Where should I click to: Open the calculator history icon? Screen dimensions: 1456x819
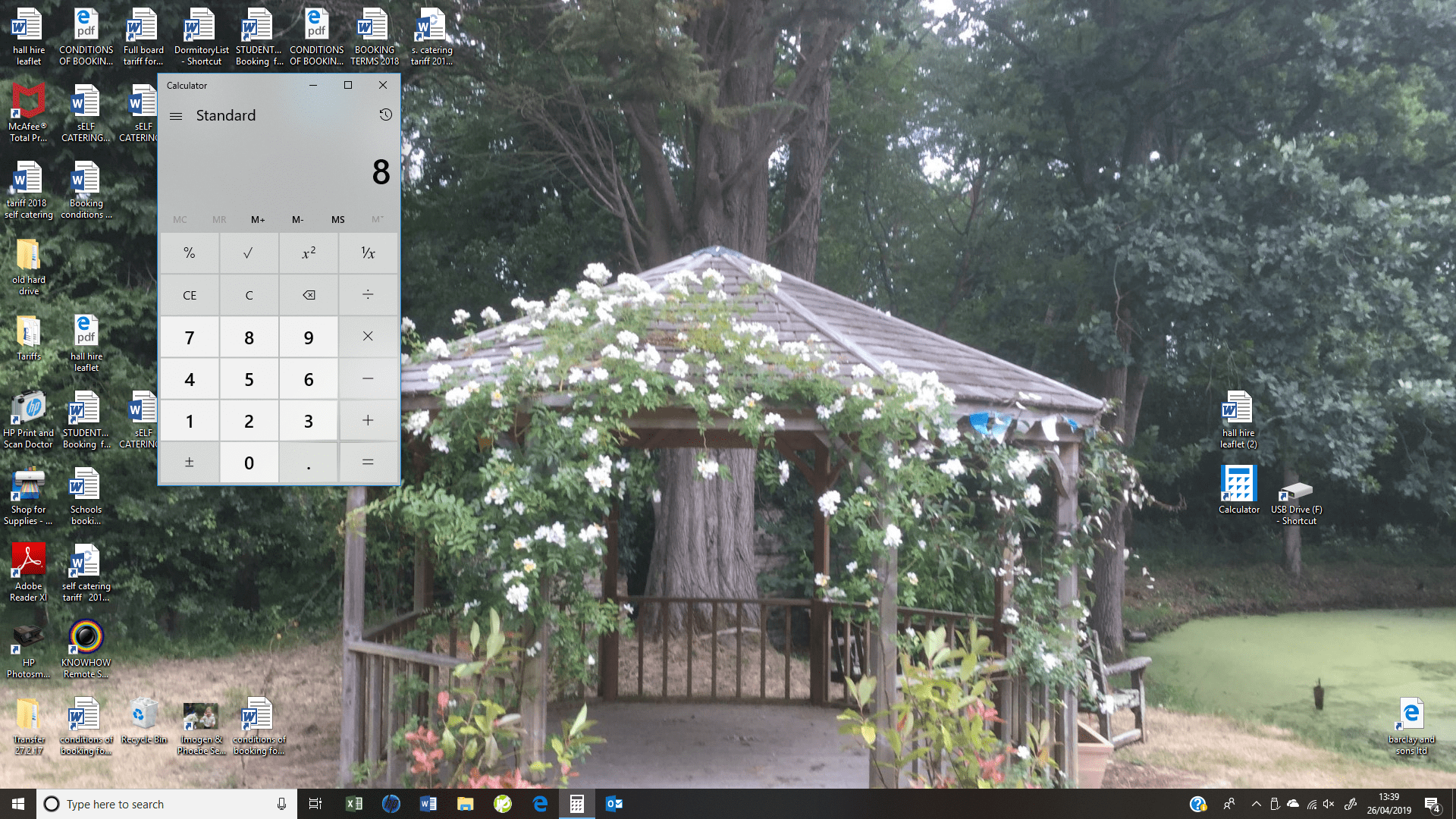385,115
